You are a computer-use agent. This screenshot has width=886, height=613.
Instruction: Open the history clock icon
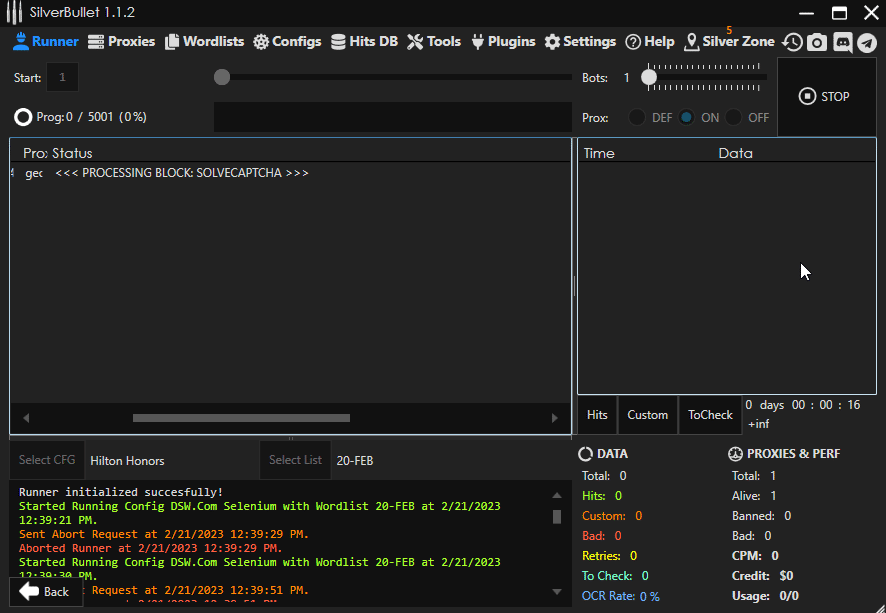pos(792,42)
